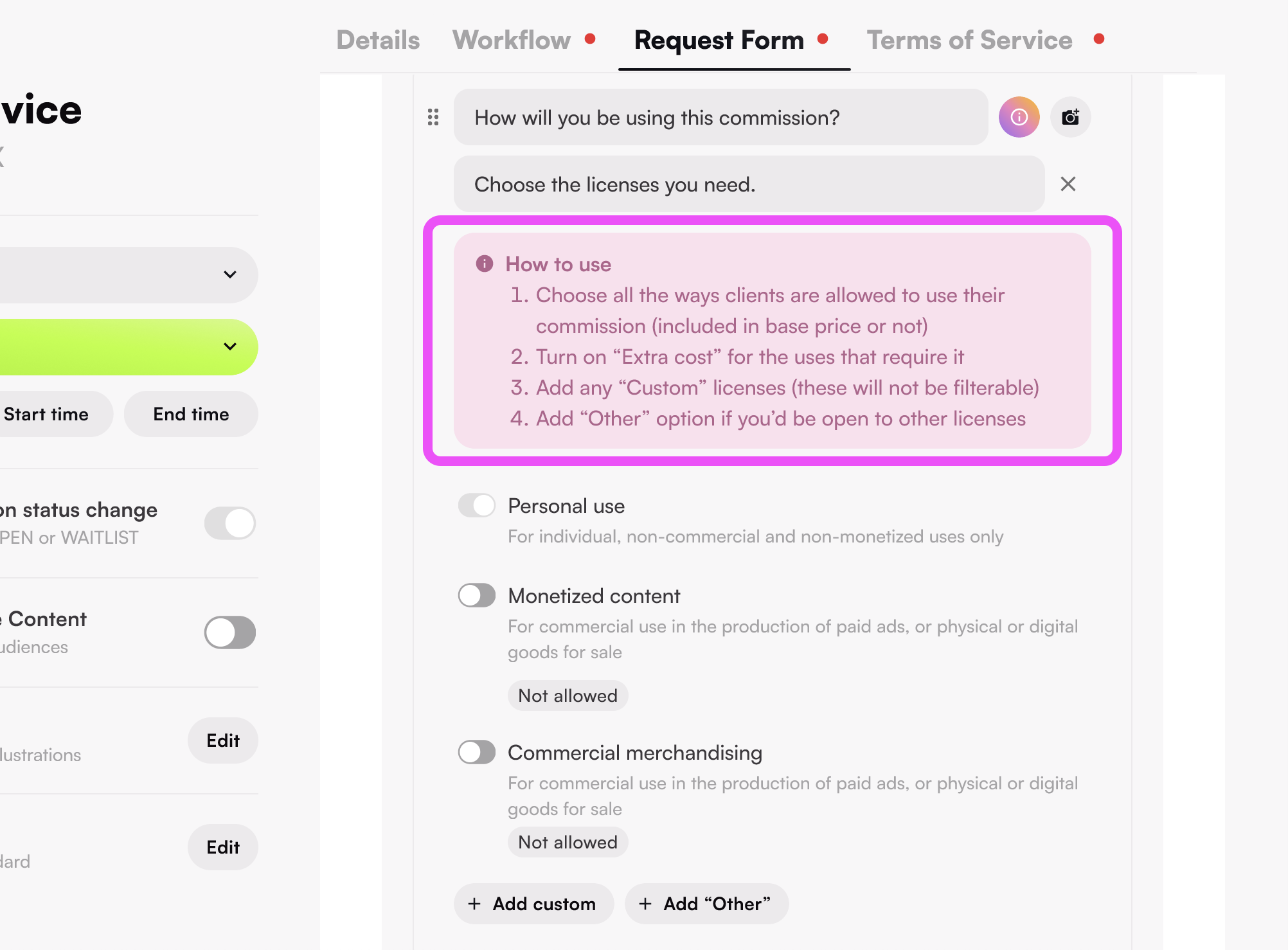Click plus icon on Add "Other"

click(645, 904)
